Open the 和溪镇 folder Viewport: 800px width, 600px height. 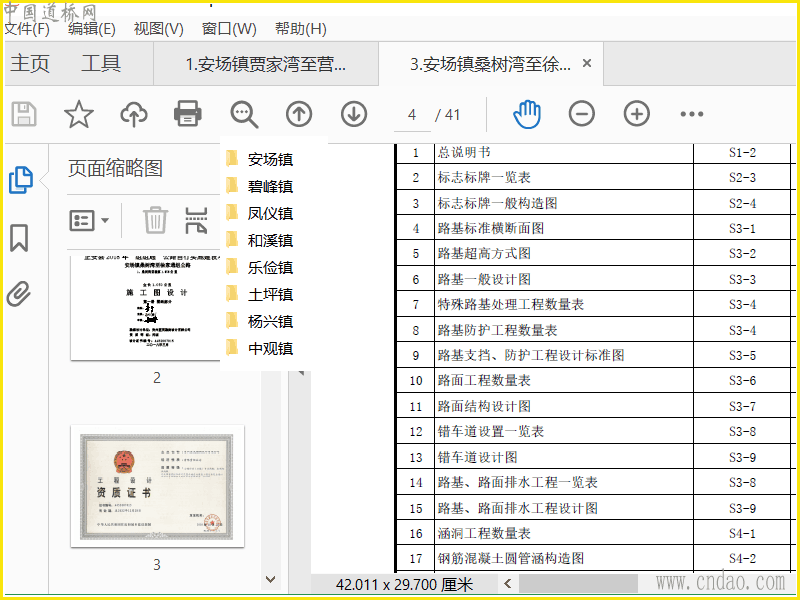point(260,240)
